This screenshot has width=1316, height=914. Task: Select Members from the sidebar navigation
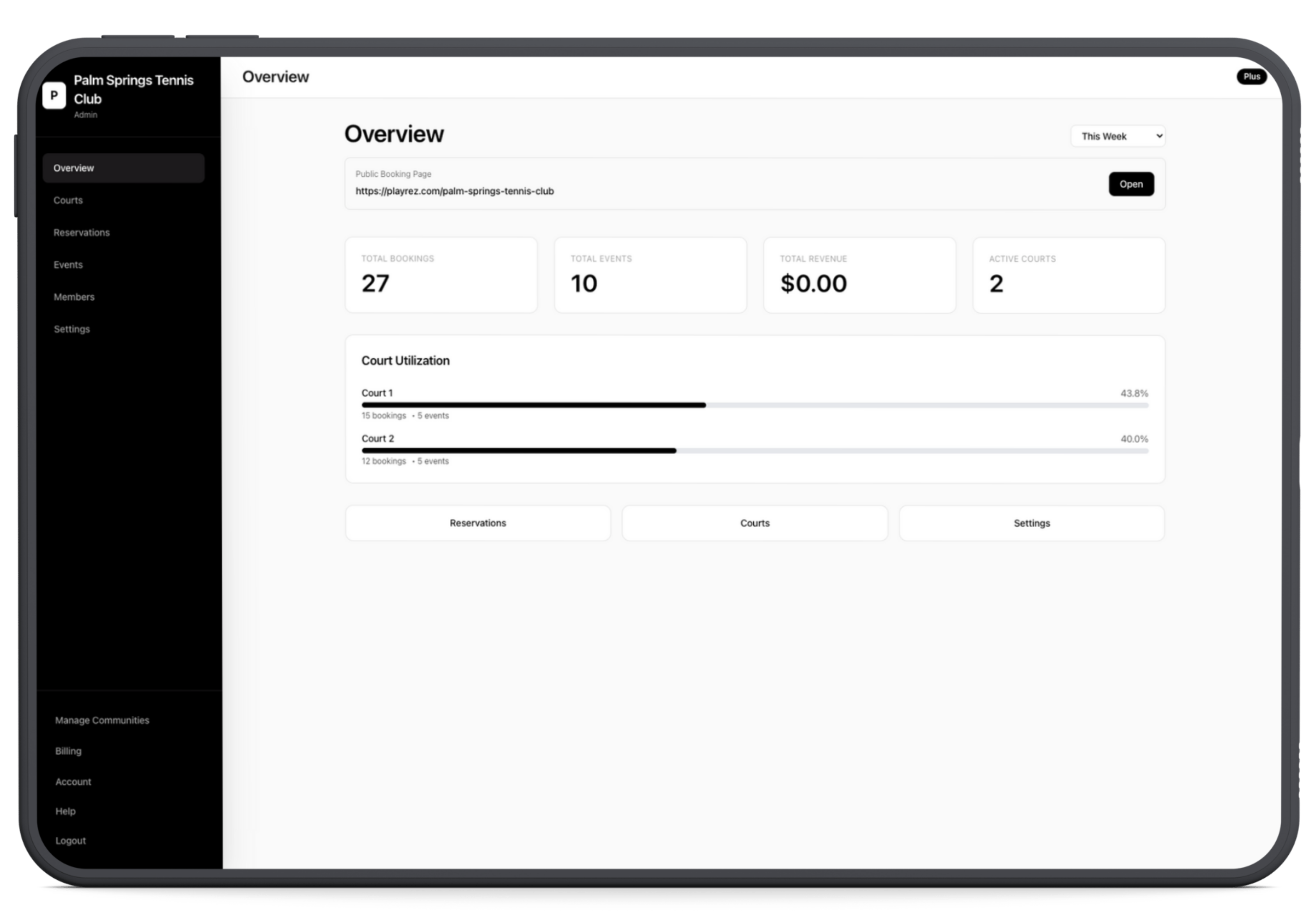coord(74,297)
